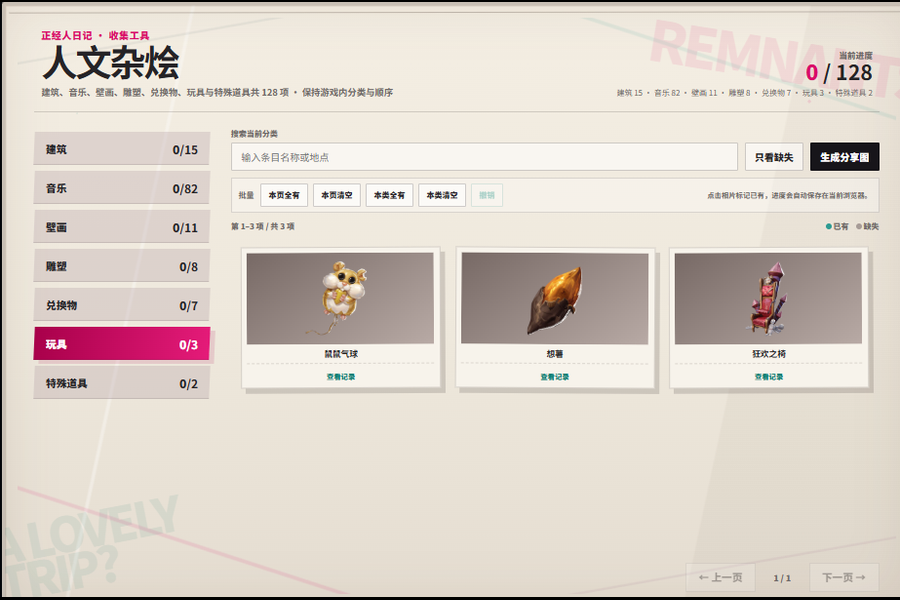Select the 狂欢之椅 throne photo
Image resolution: width=900 pixels, height=600 pixels.
click(768, 299)
